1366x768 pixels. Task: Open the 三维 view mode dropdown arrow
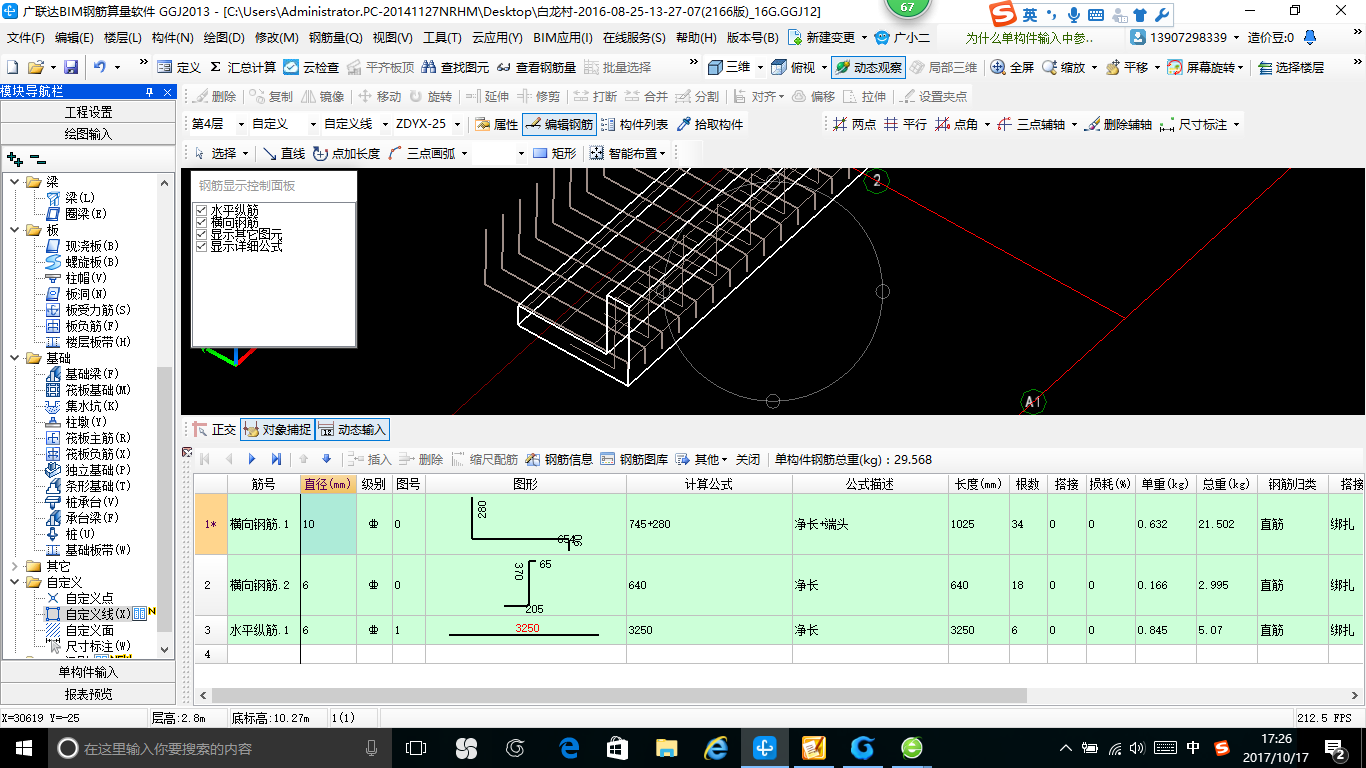point(760,67)
